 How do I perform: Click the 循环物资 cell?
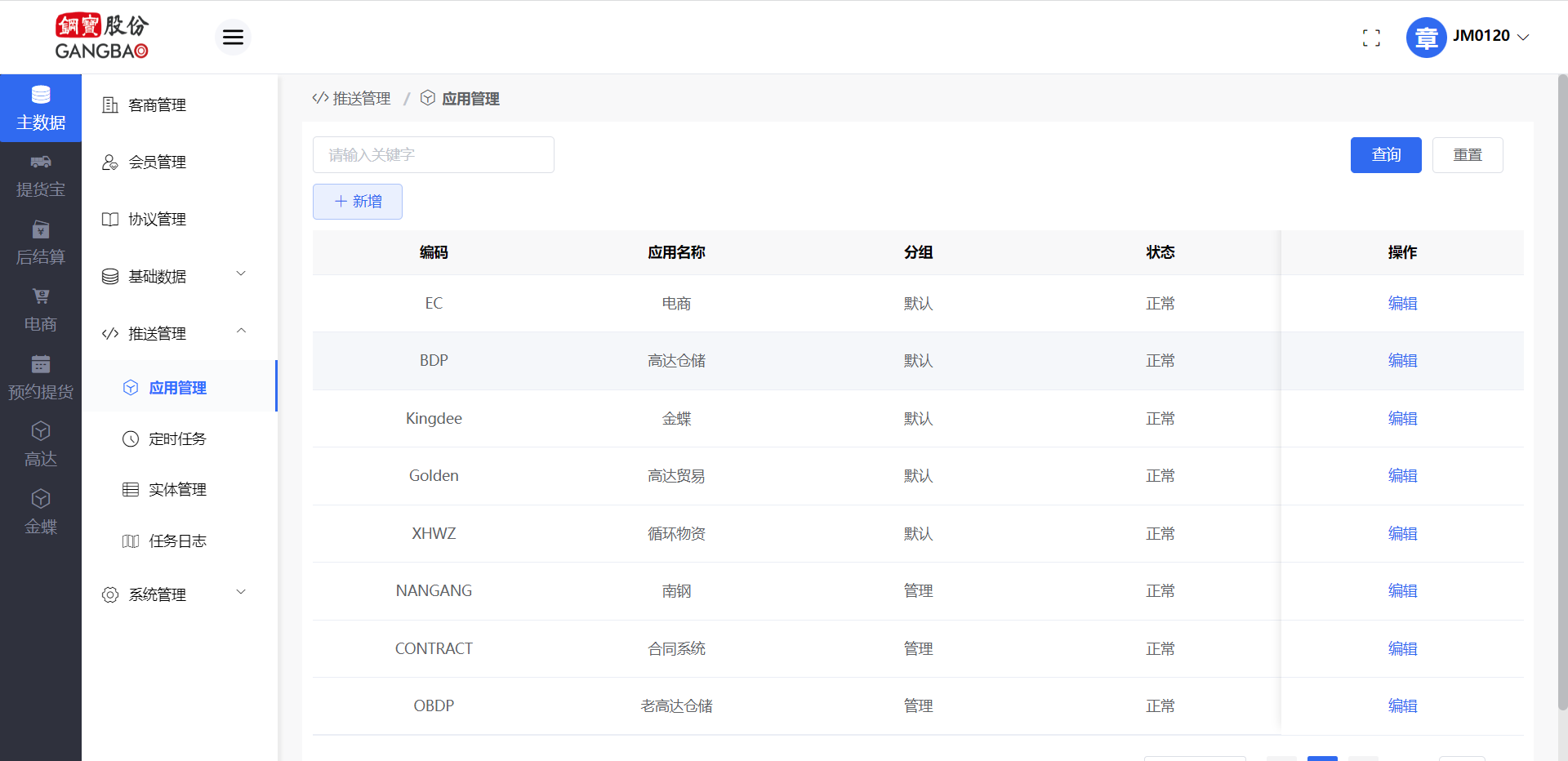click(x=676, y=533)
